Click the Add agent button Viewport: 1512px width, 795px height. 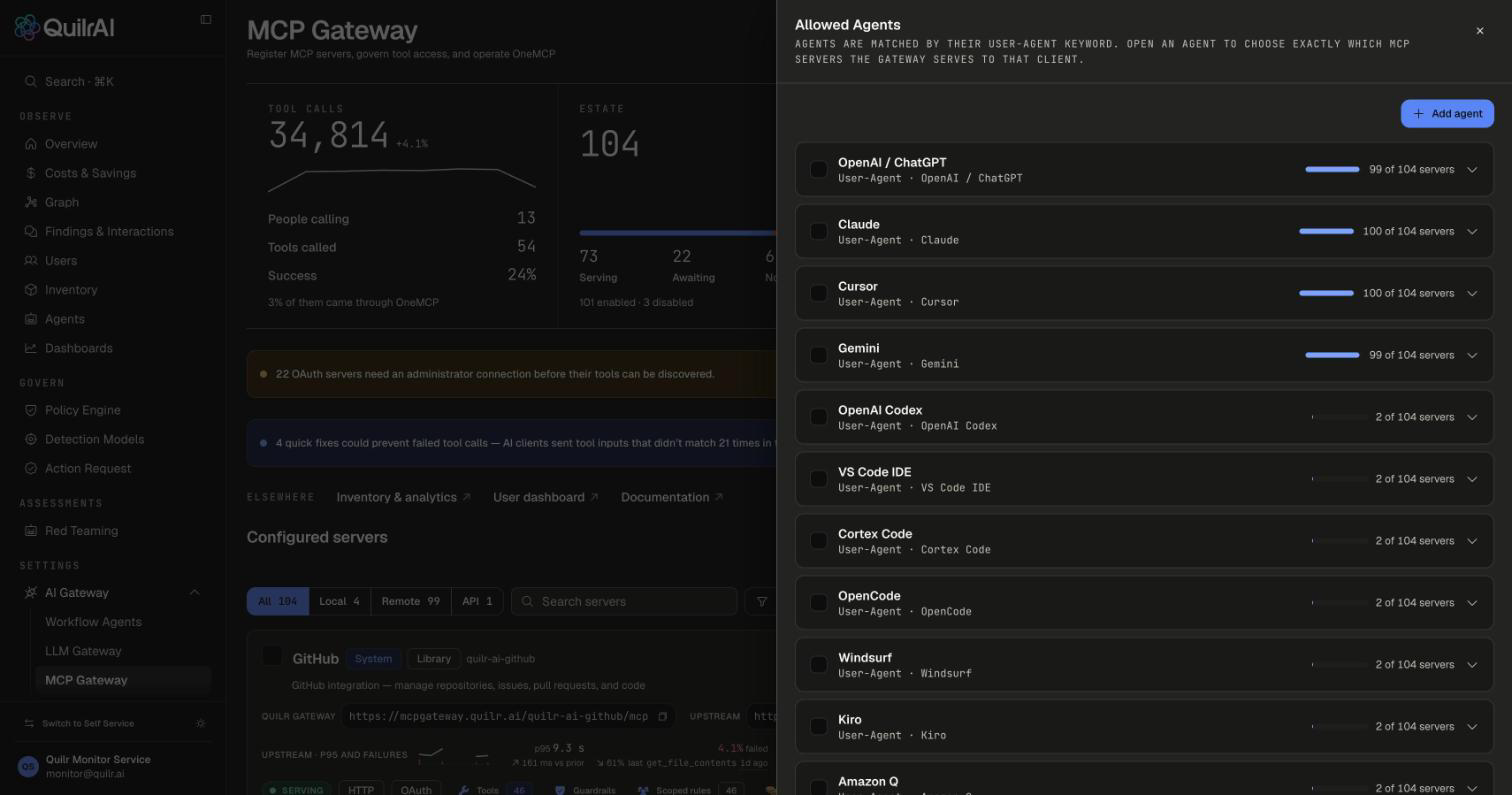point(1447,114)
